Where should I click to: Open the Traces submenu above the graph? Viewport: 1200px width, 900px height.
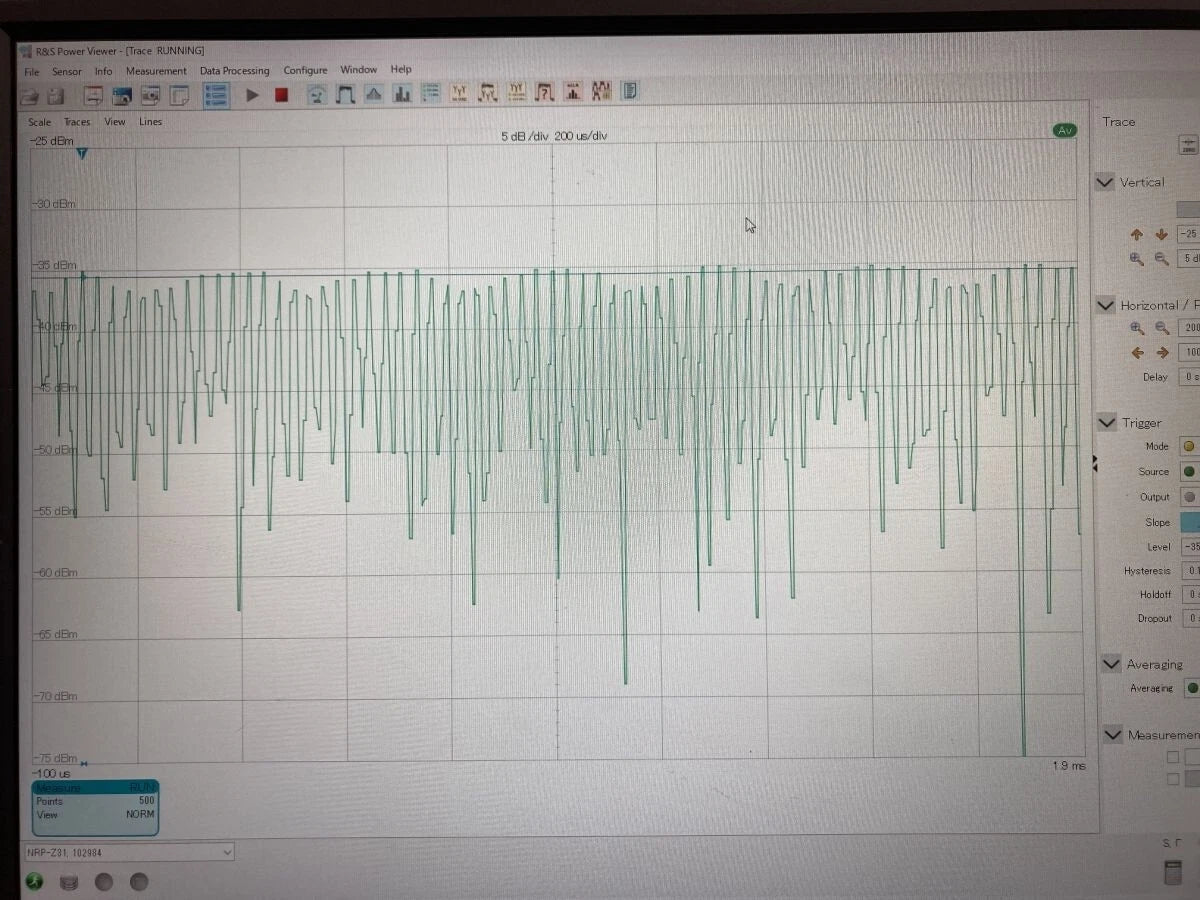[x=77, y=122]
